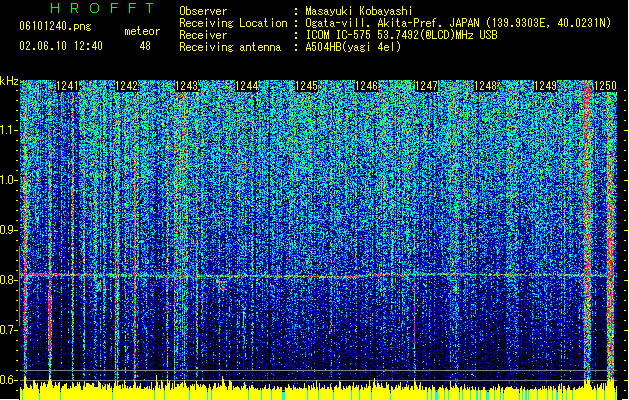Click the date 02.06.10 12:40 text
The height and width of the screenshot is (400, 629).
tap(61, 46)
